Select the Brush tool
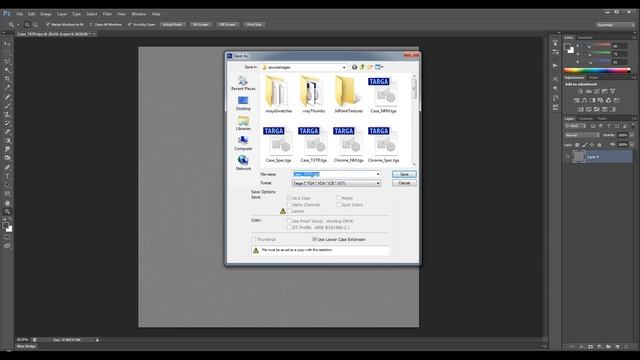640x360 pixels. 7,105
